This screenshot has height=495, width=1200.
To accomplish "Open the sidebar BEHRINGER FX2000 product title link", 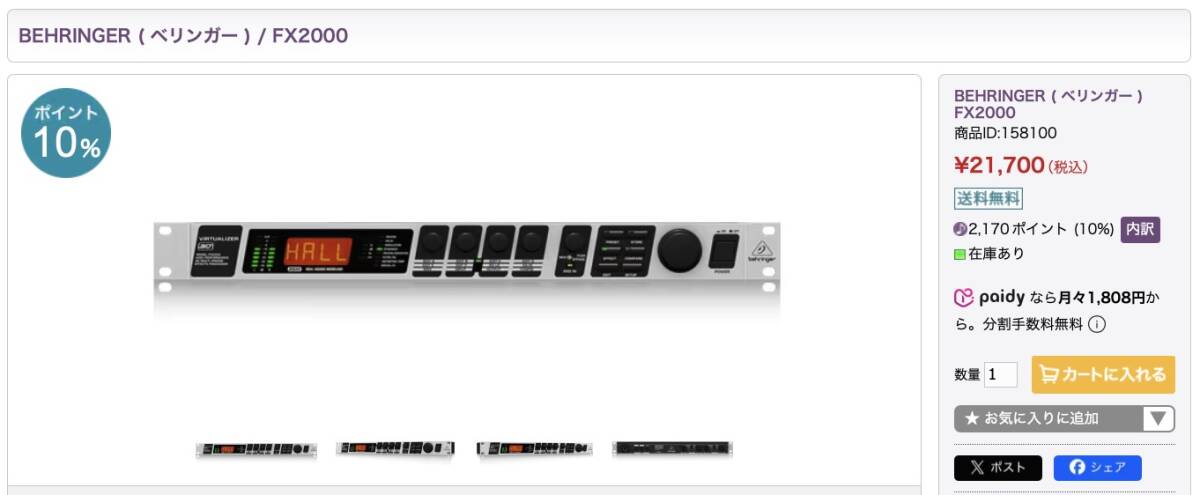I will pyautogui.click(x=1048, y=104).
